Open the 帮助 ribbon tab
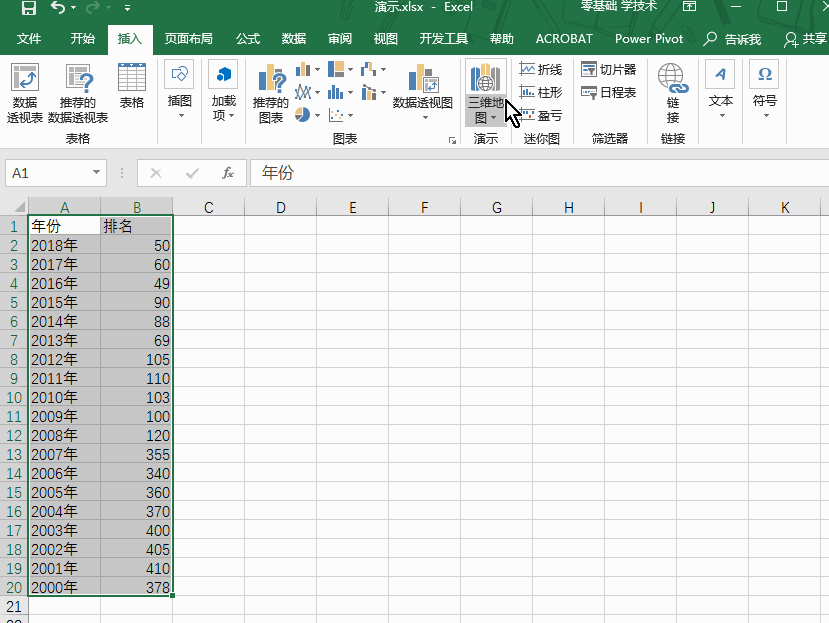 coord(501,39)
